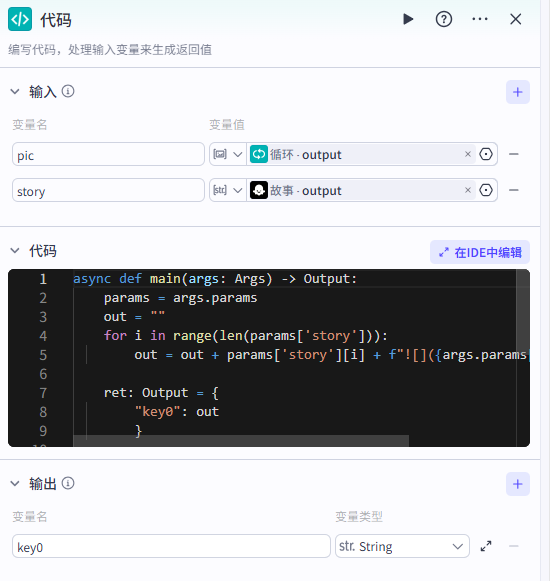
Task: Click the code editor horizontal scrollbar
Action: [x=241, y=441]
